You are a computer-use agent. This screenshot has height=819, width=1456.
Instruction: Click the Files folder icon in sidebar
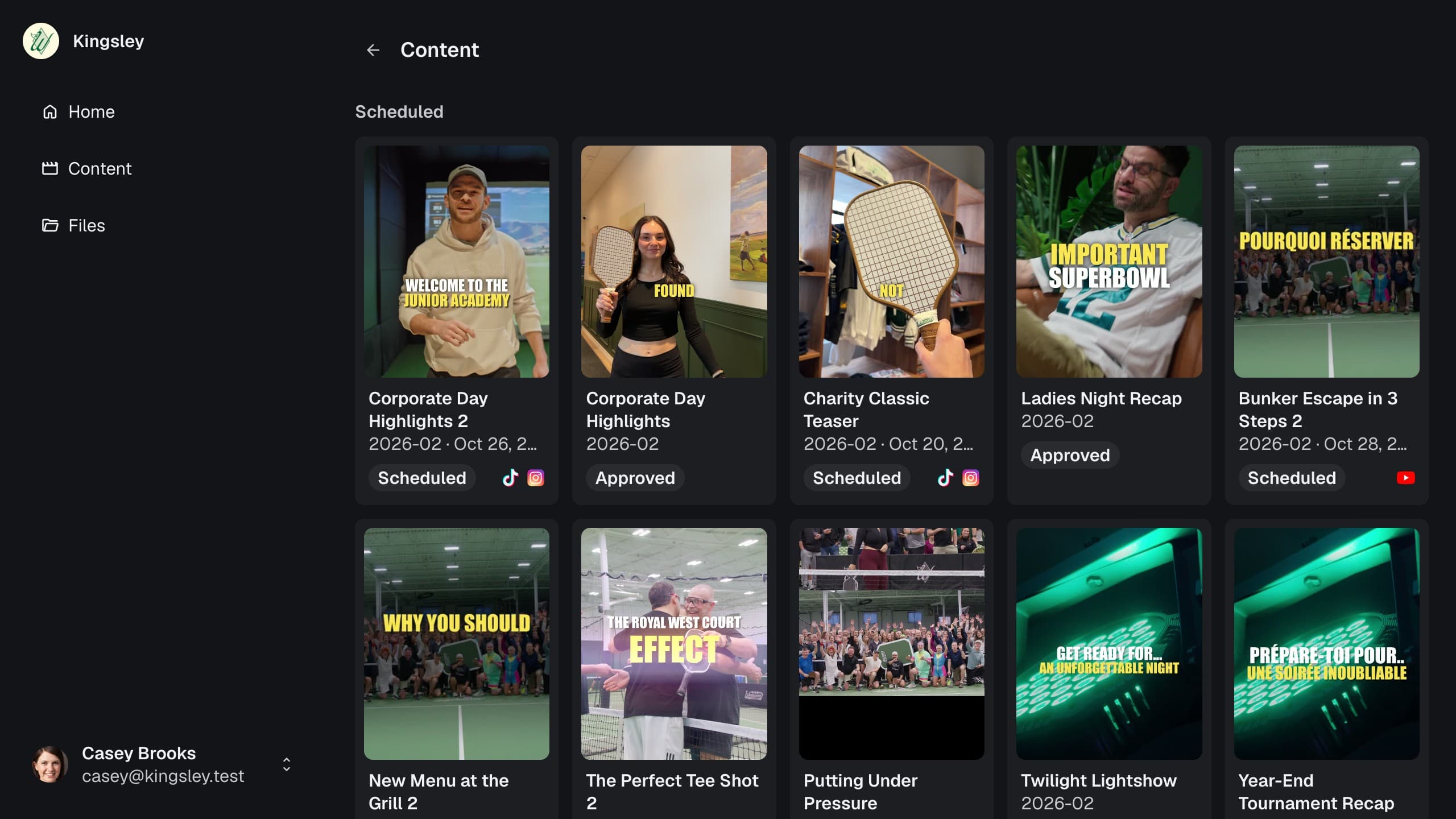pos(50,225)
